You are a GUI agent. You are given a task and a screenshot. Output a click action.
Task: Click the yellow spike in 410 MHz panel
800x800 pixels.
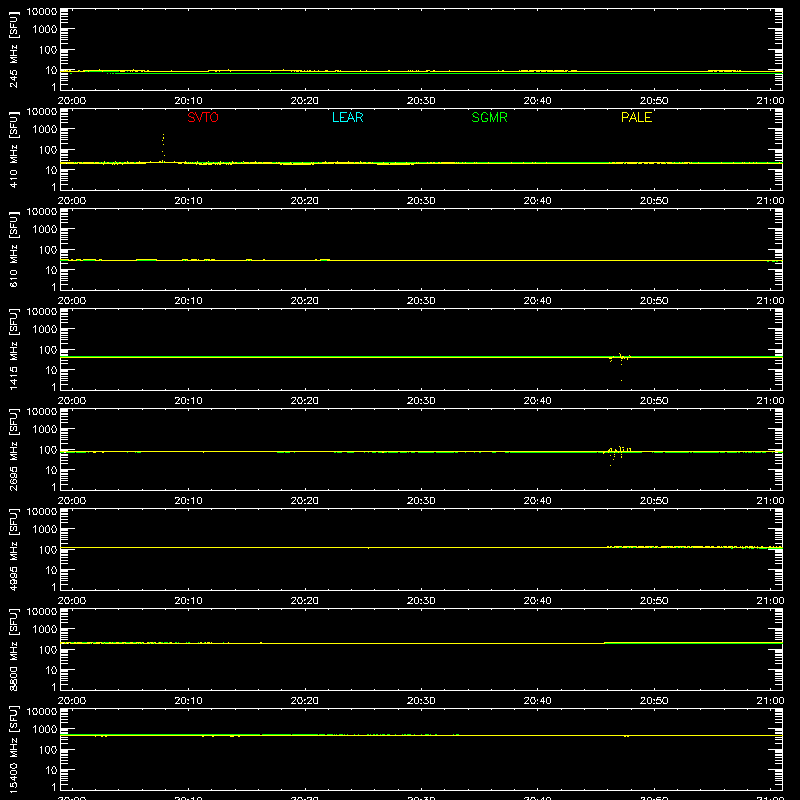(x=163, y=147)
